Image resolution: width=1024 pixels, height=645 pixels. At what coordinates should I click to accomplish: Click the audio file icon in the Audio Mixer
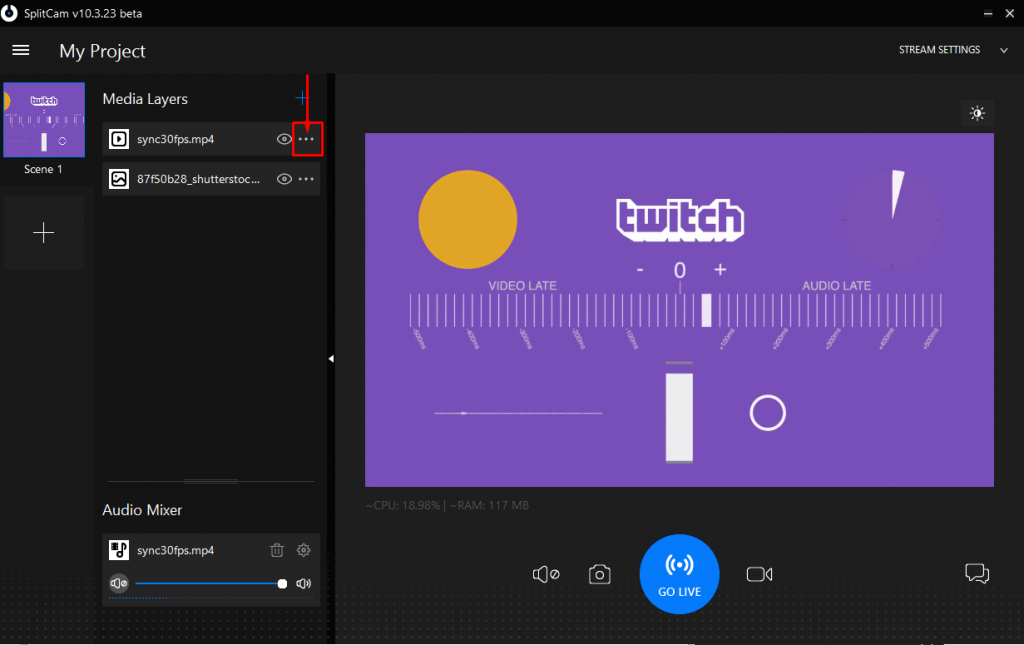click(x=119, y=550)
